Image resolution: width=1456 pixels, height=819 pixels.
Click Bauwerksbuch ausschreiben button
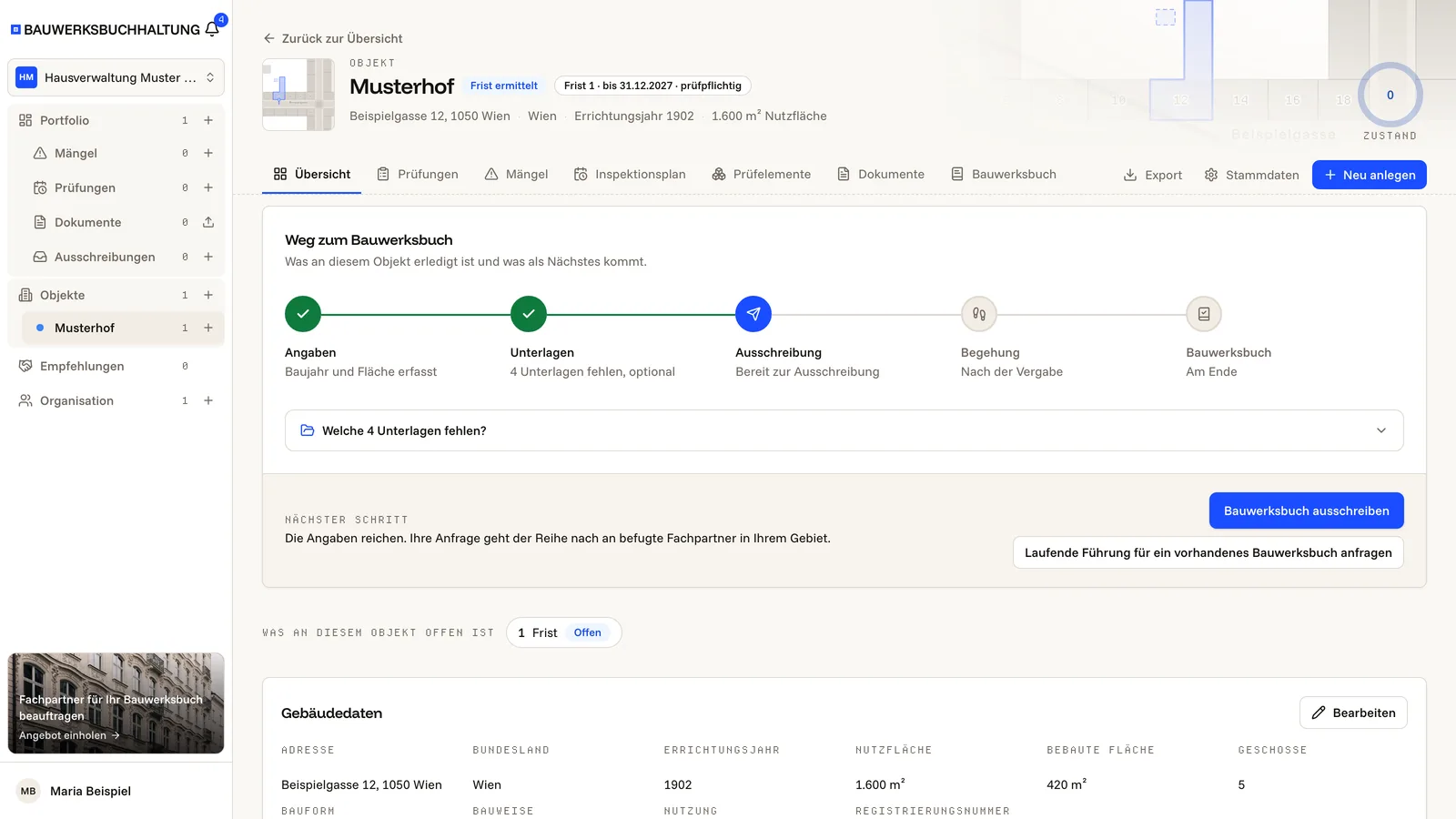pyautogui.click(x=1307, y=511)
